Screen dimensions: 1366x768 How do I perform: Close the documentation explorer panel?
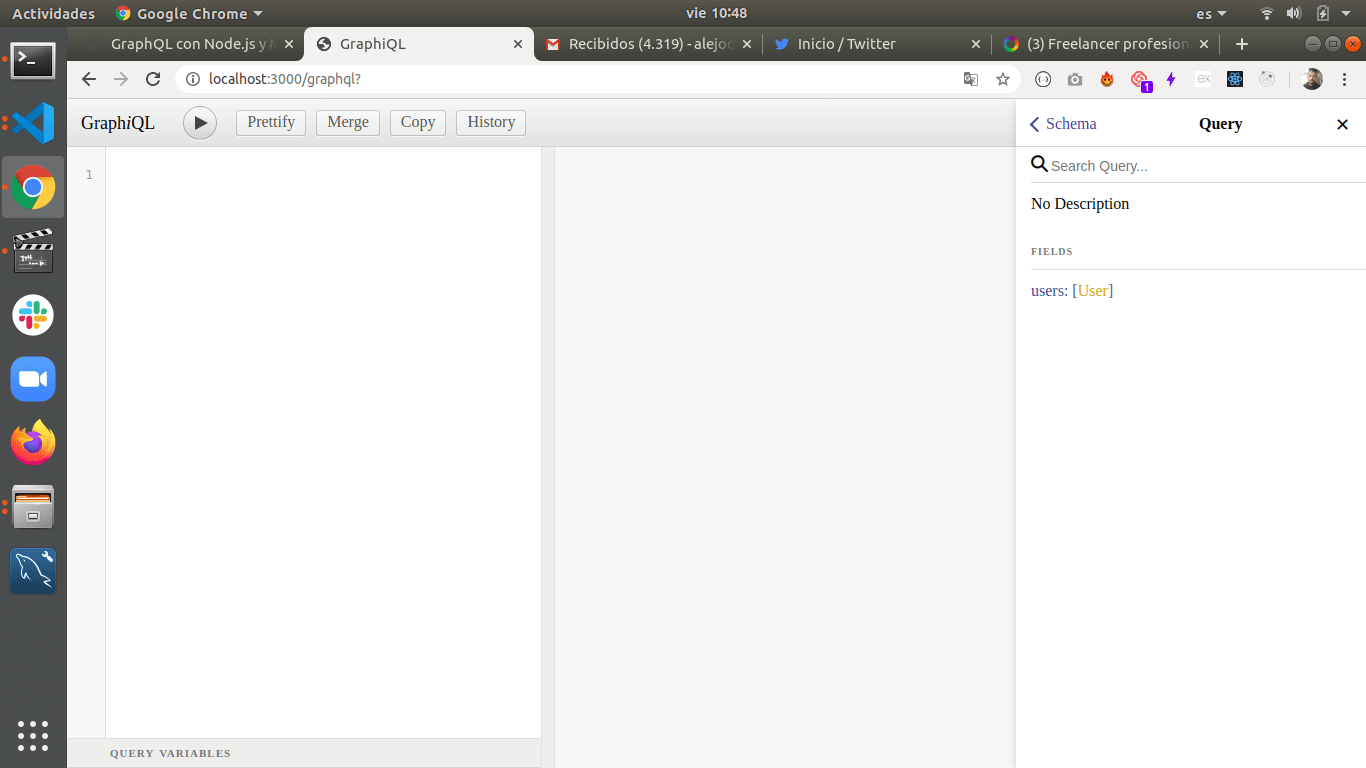tap(1342, 124)
